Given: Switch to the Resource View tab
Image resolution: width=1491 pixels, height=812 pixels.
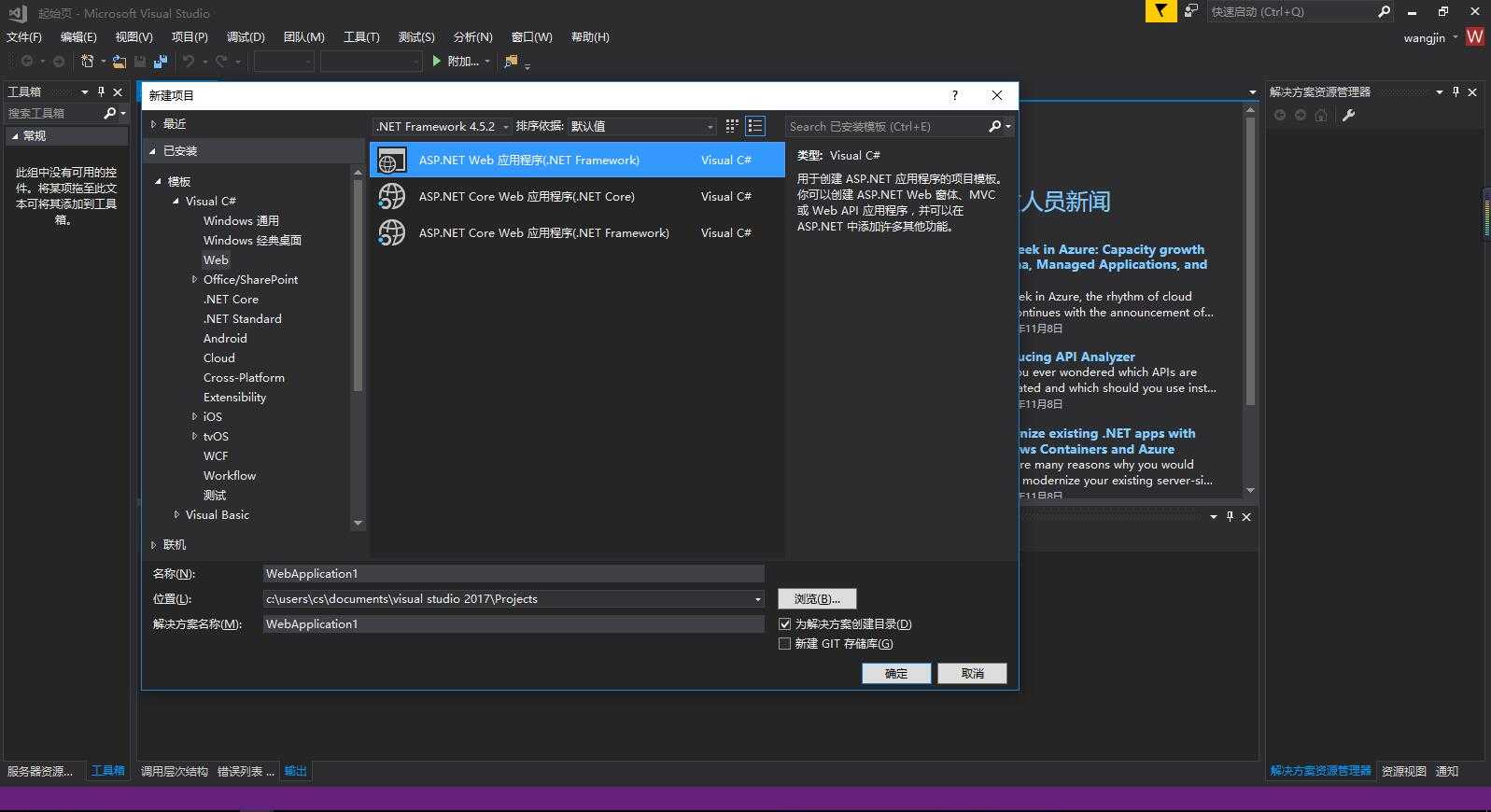Looking at the screenshot, I should (x=1404, y=771).
